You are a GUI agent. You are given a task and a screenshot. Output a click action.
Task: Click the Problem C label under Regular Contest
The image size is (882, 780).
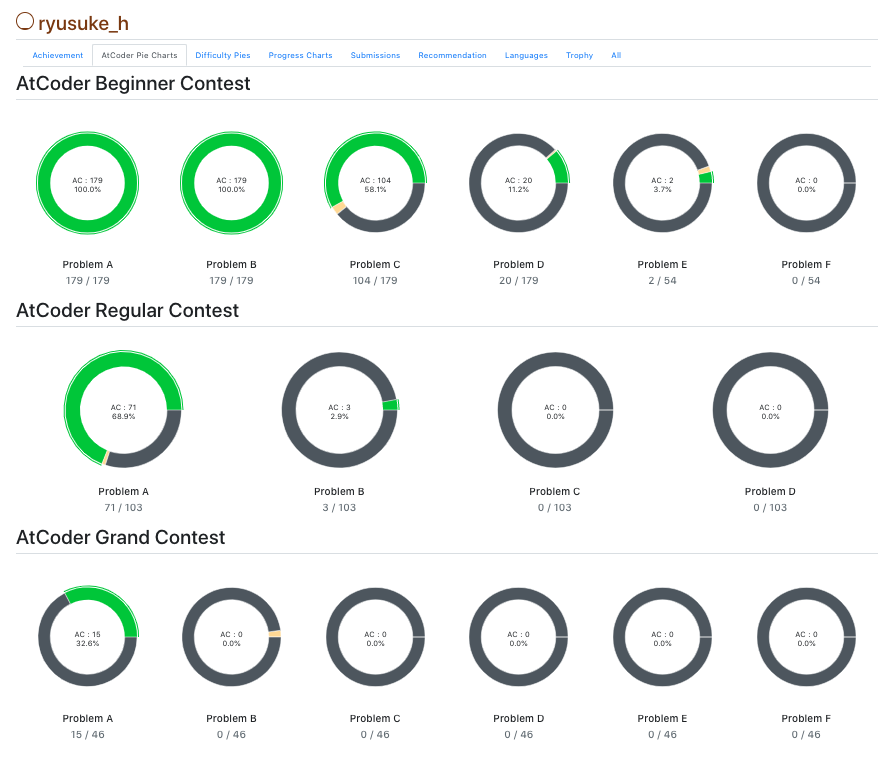pos(555,492)
